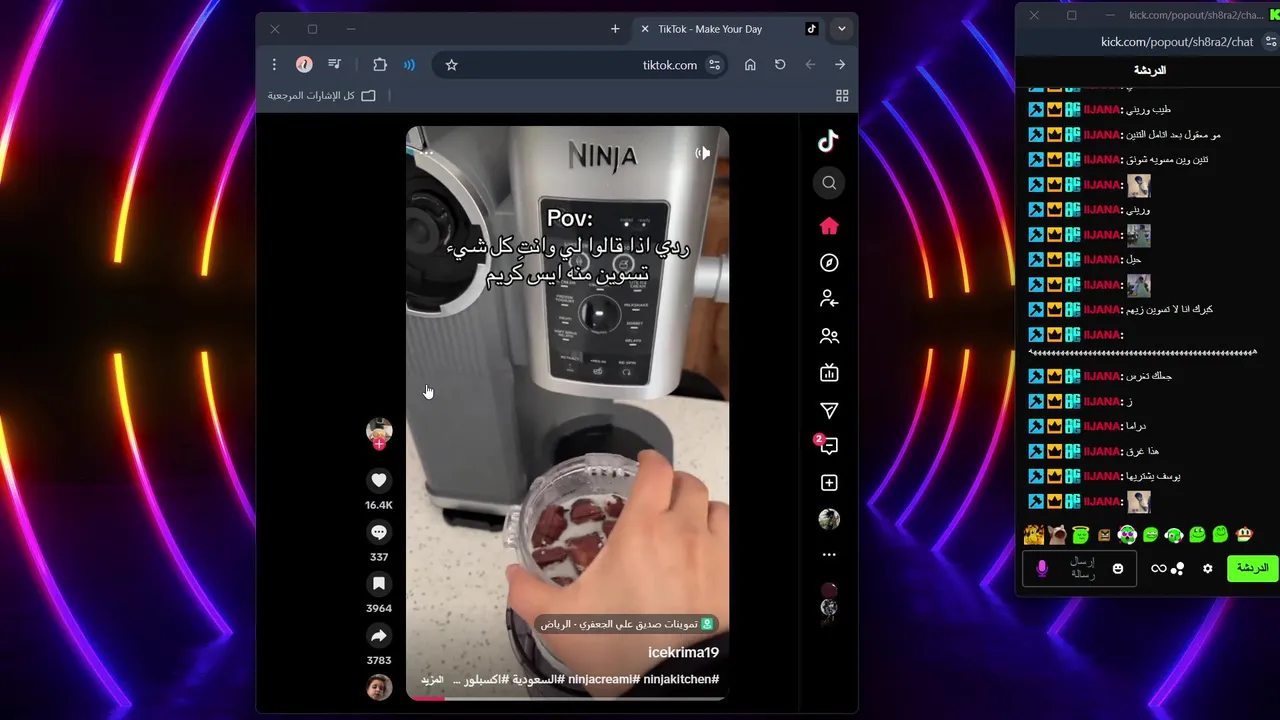Open site information icon beside tiktok.com

[x=714, y=64]
